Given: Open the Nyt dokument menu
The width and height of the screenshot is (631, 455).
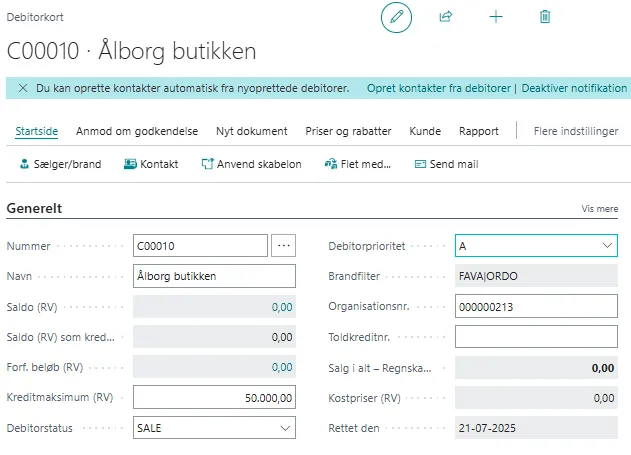Looking at the screenshot, I should click(x=250, y=131).
